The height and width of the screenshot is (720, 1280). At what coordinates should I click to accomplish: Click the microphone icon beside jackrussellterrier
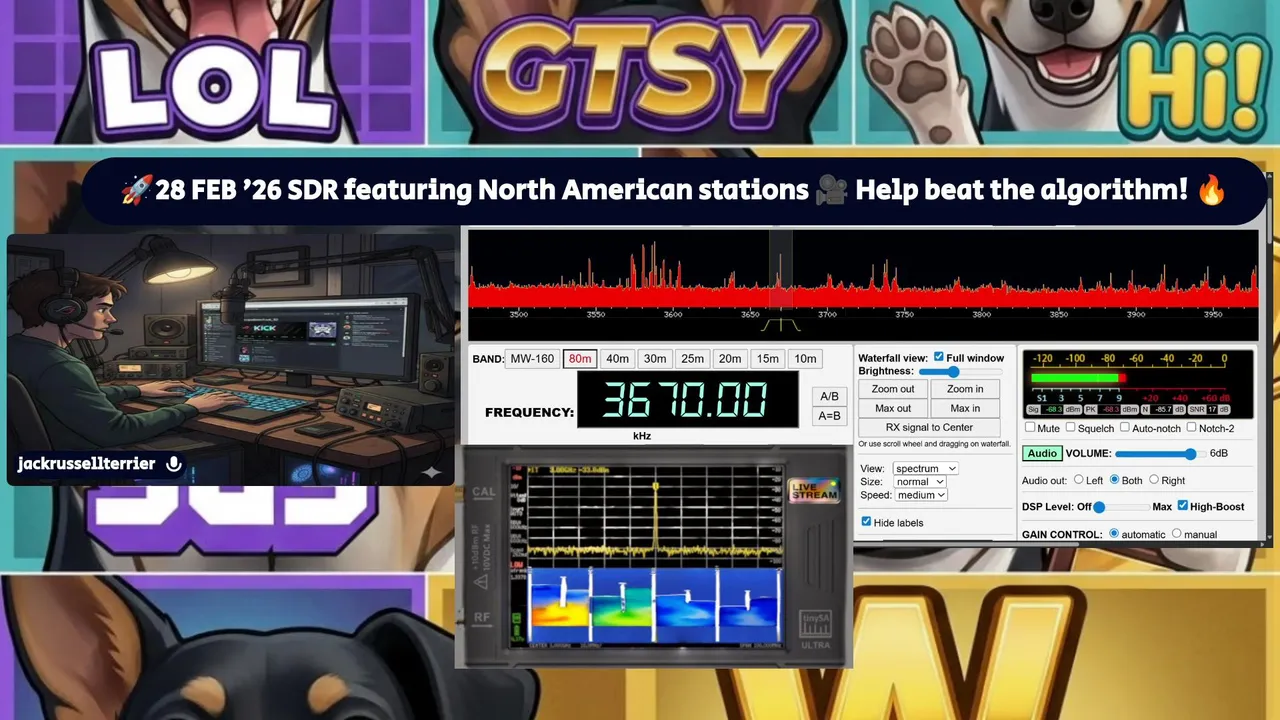pos(174,464)
